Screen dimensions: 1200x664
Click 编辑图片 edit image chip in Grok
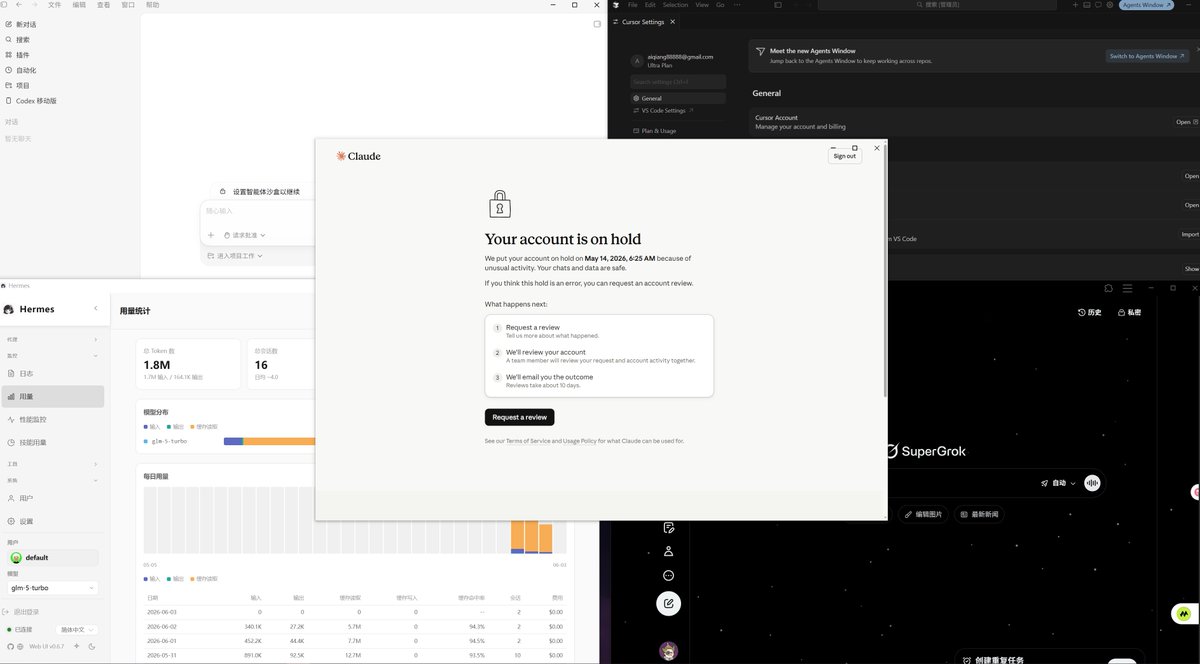(924, 514)
